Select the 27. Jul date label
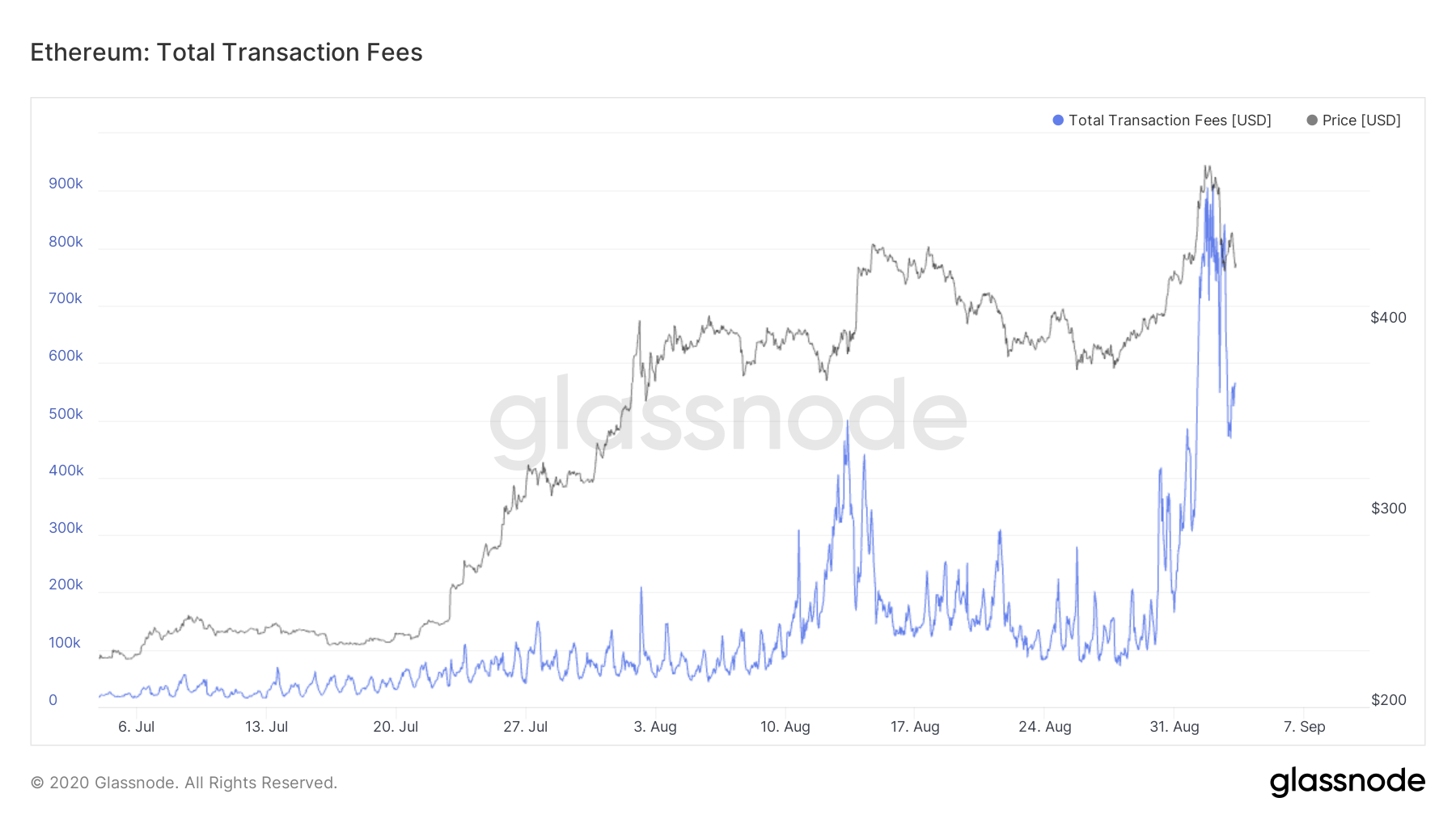The image size is (1456, 819). click(x=525, y=727)
